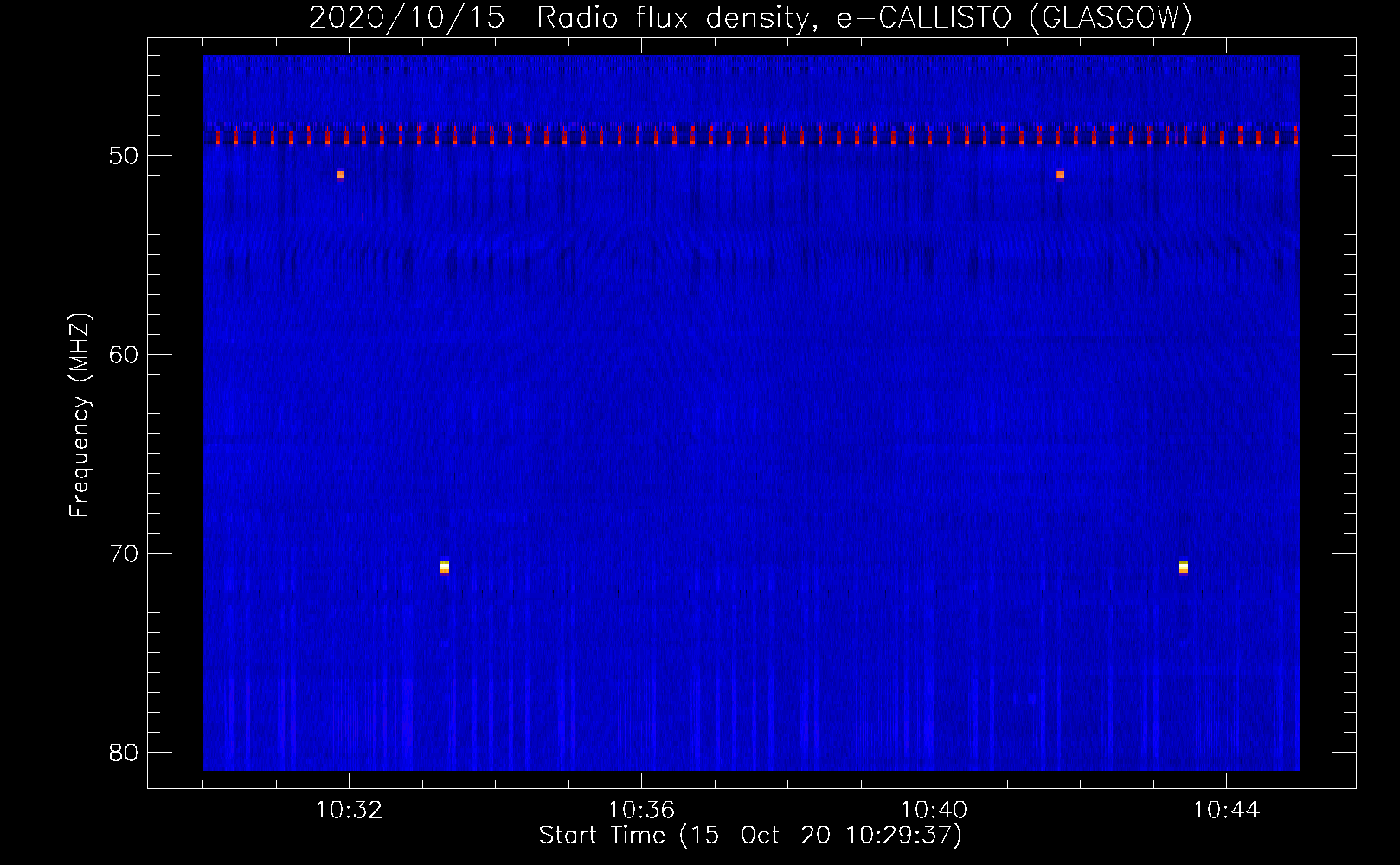Click the 'Frequency (MHZ)' axis label
The height and width of the screenshot is (865, 1400).
point(80,415)
